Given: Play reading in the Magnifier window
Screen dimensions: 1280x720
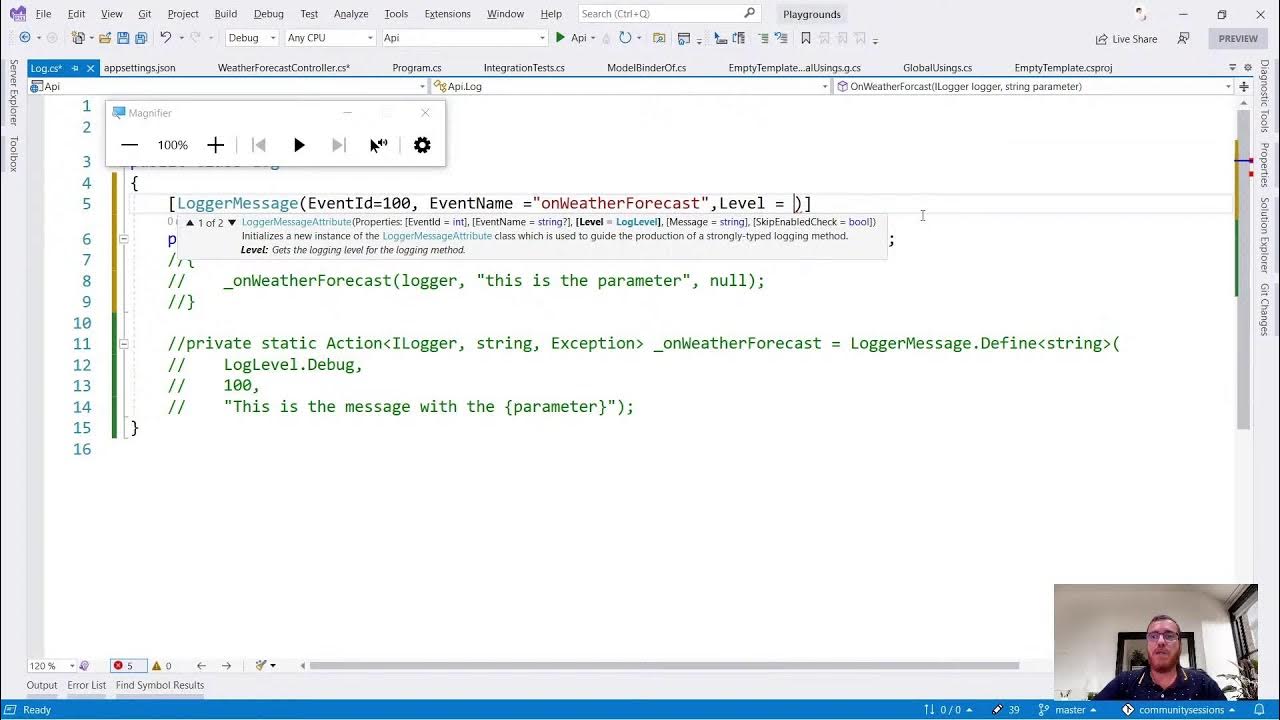Looking at the screenshot, I should tap(299, 145).
